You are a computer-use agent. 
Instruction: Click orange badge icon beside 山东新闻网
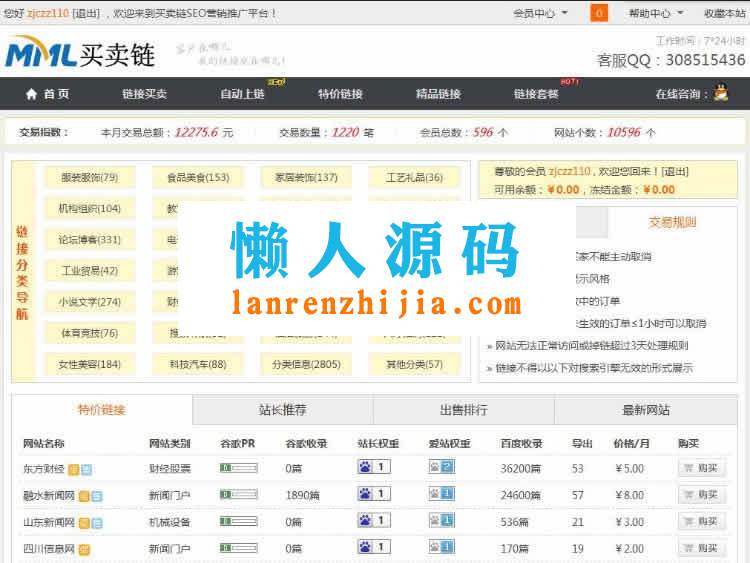click(x=84, y=523)
